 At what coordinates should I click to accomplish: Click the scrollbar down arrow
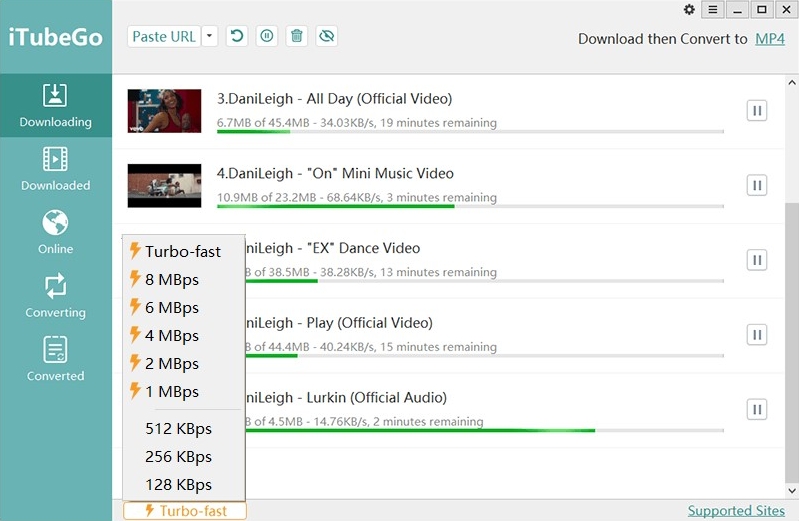tap(791, 490)
